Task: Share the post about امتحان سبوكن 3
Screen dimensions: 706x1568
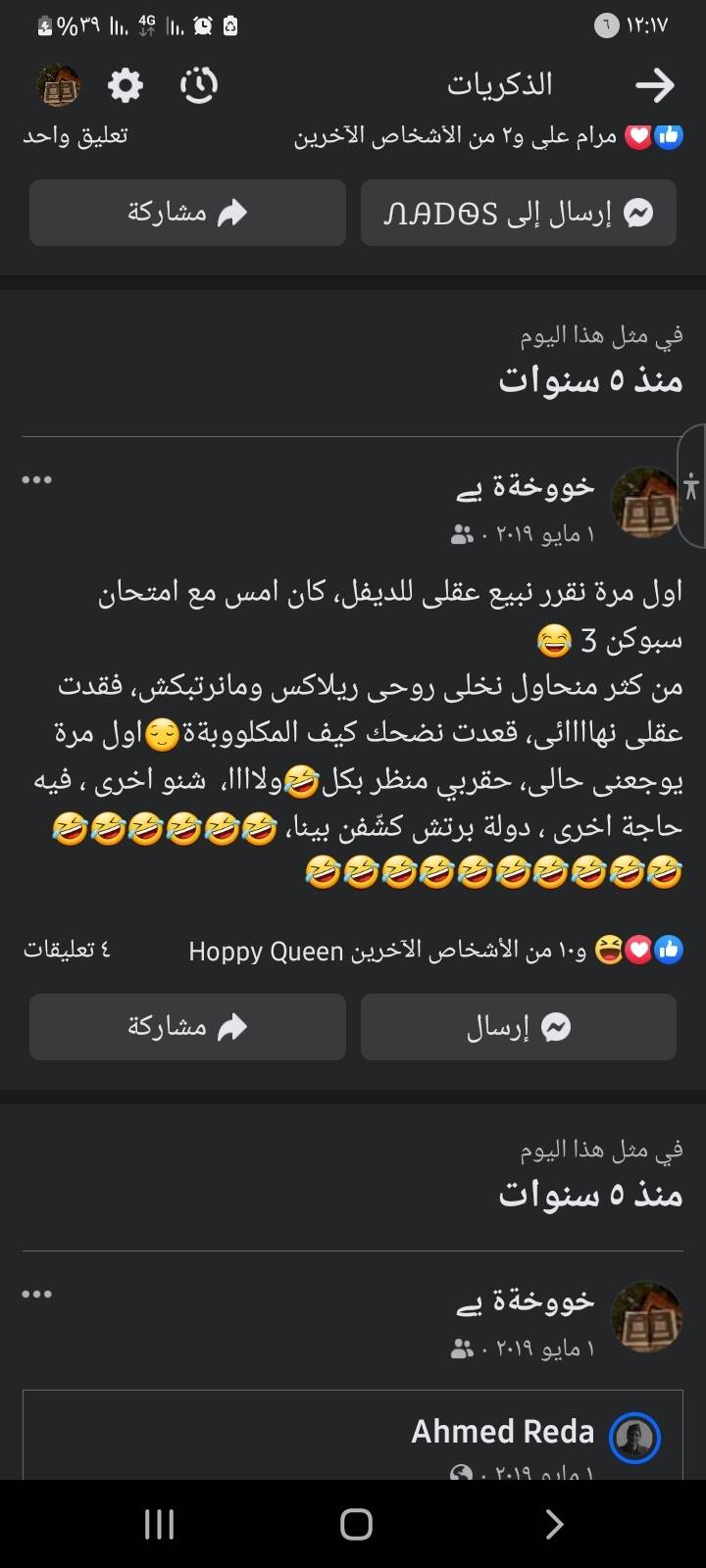Action: (x=187, y=1027)
